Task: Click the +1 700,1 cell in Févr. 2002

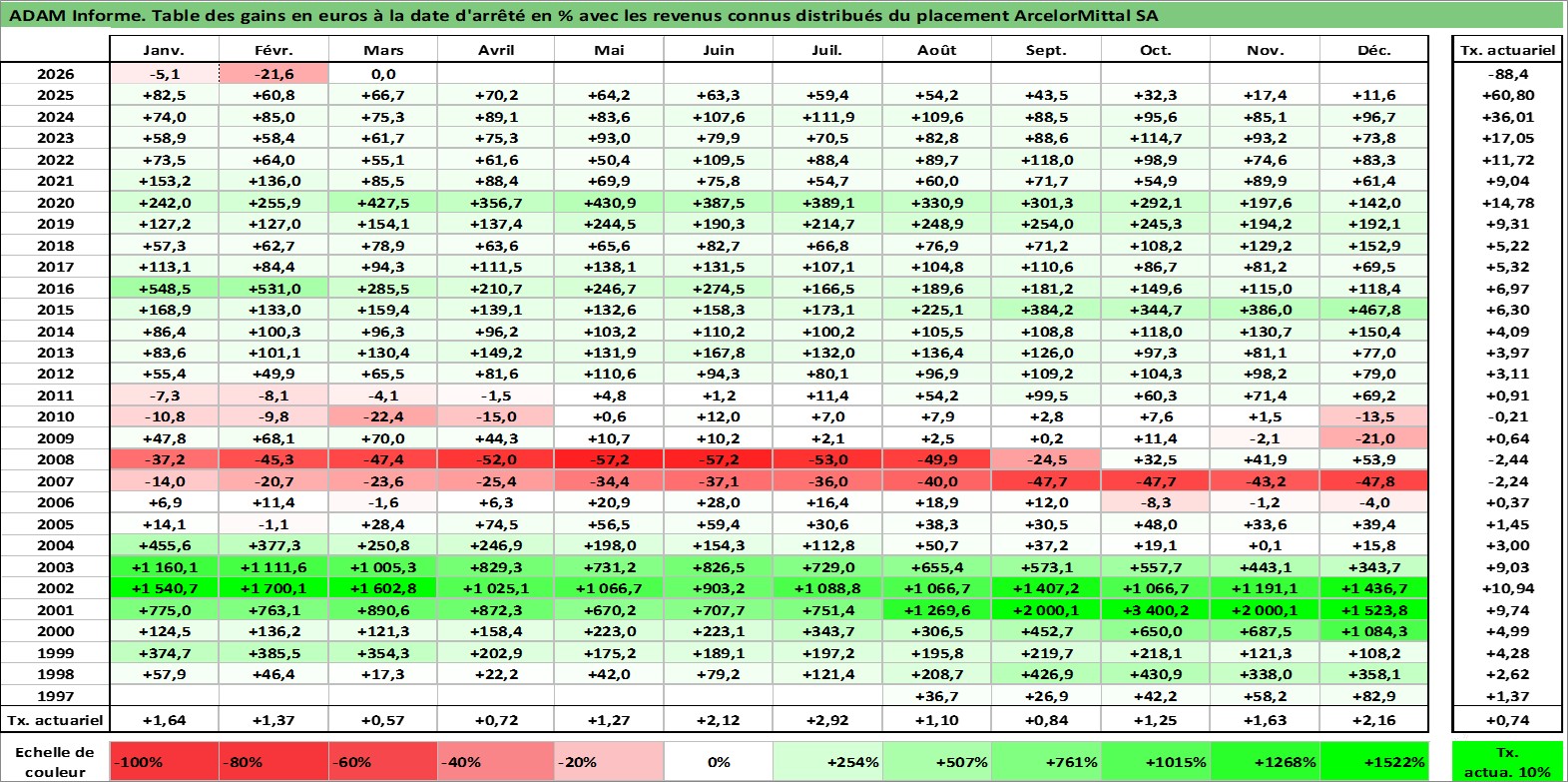Action: click(x=273, y=588)
